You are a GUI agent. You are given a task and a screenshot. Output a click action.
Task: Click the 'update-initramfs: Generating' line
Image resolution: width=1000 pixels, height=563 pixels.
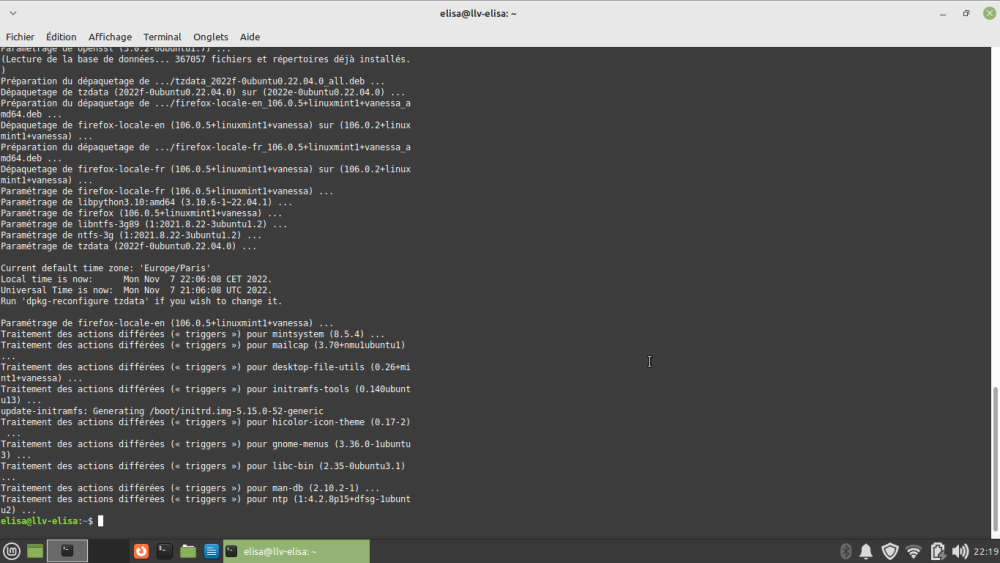[x=162, y=411]
